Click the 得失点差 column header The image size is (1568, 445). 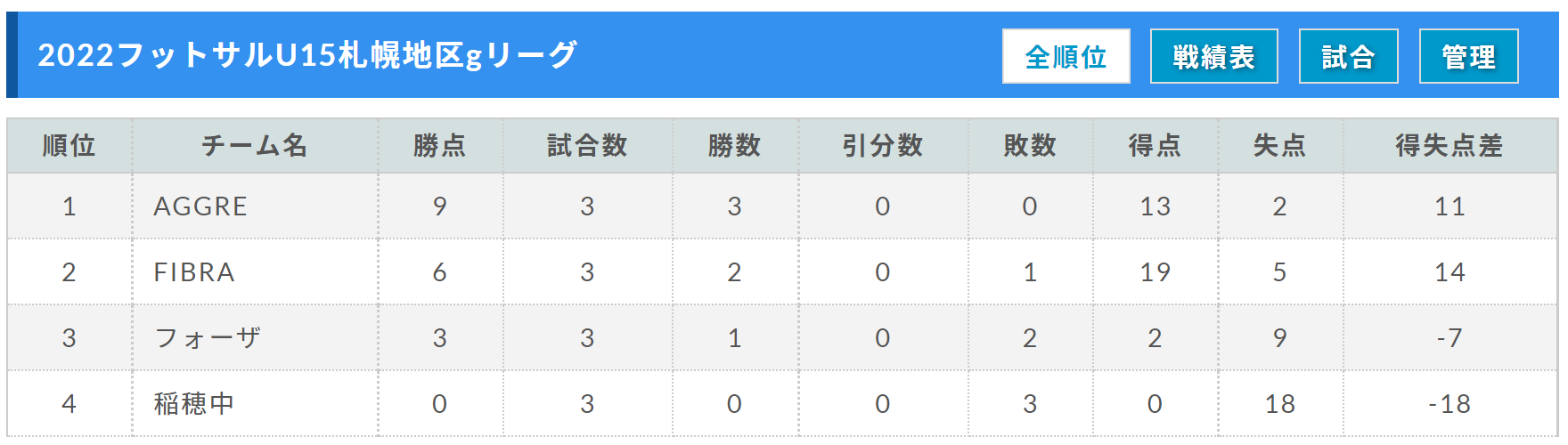[x=1450, y=145]
